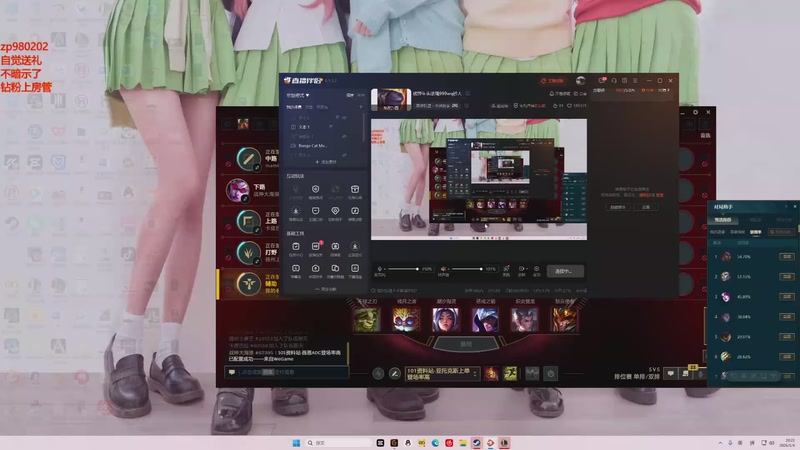Click second icon in bottom basic tools row
Image resolution: width=800 pixels, height=450 pixels.
coord(316,270)
